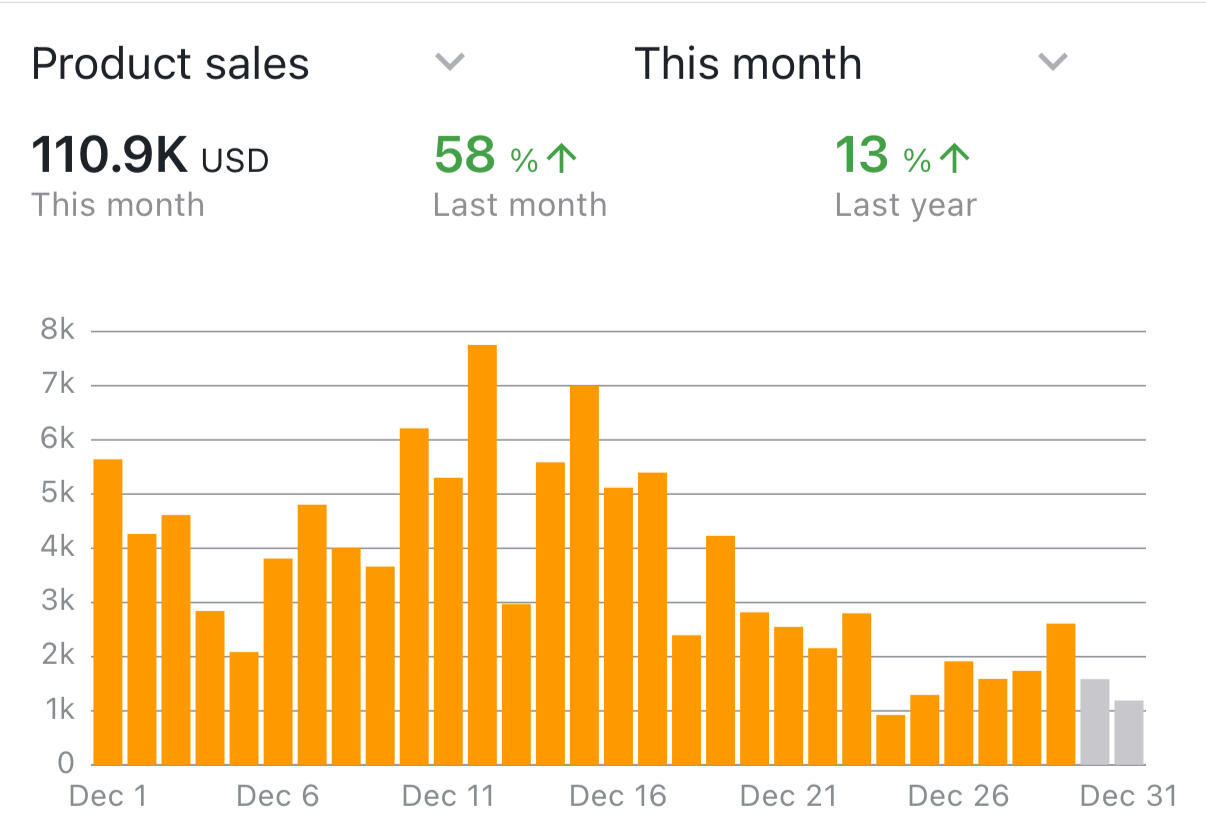Select the tallest bar near Dec 11
The width and height of the screenshot is (1206, 835).
click(x=482, y=554)
